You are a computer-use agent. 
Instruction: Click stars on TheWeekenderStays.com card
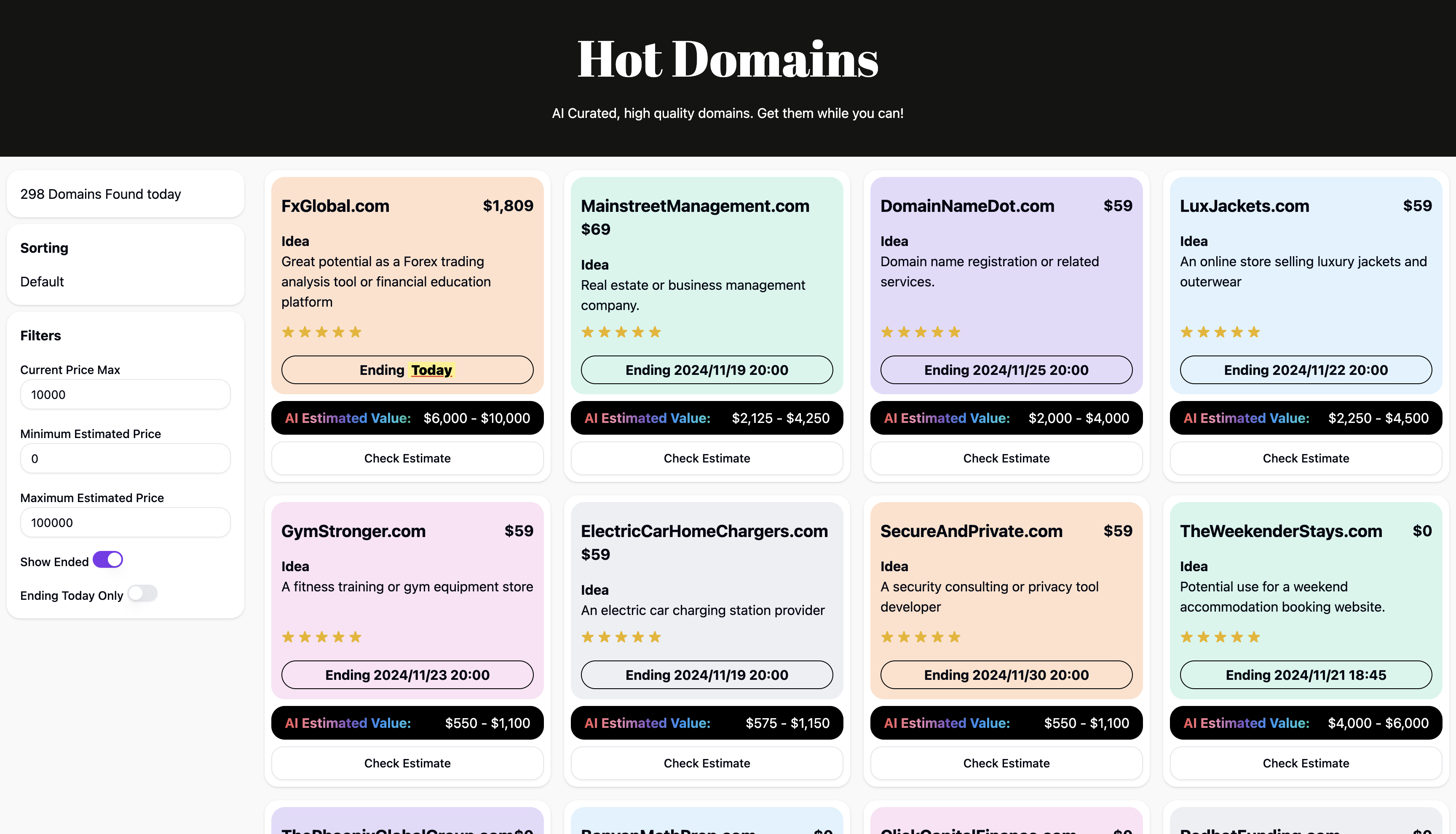coord(1220,637)
